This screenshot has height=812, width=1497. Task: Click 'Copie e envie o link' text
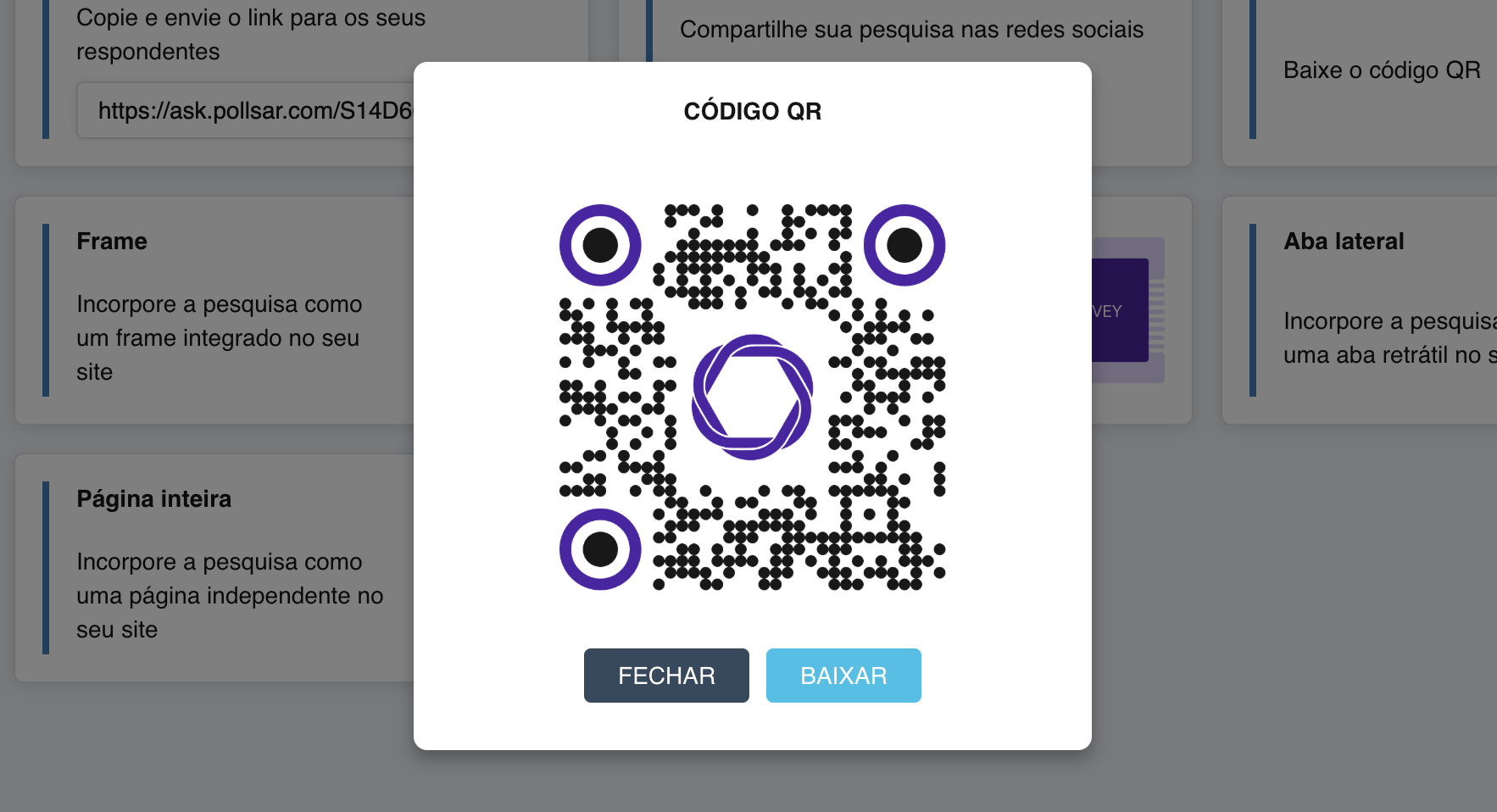(251, 34)
